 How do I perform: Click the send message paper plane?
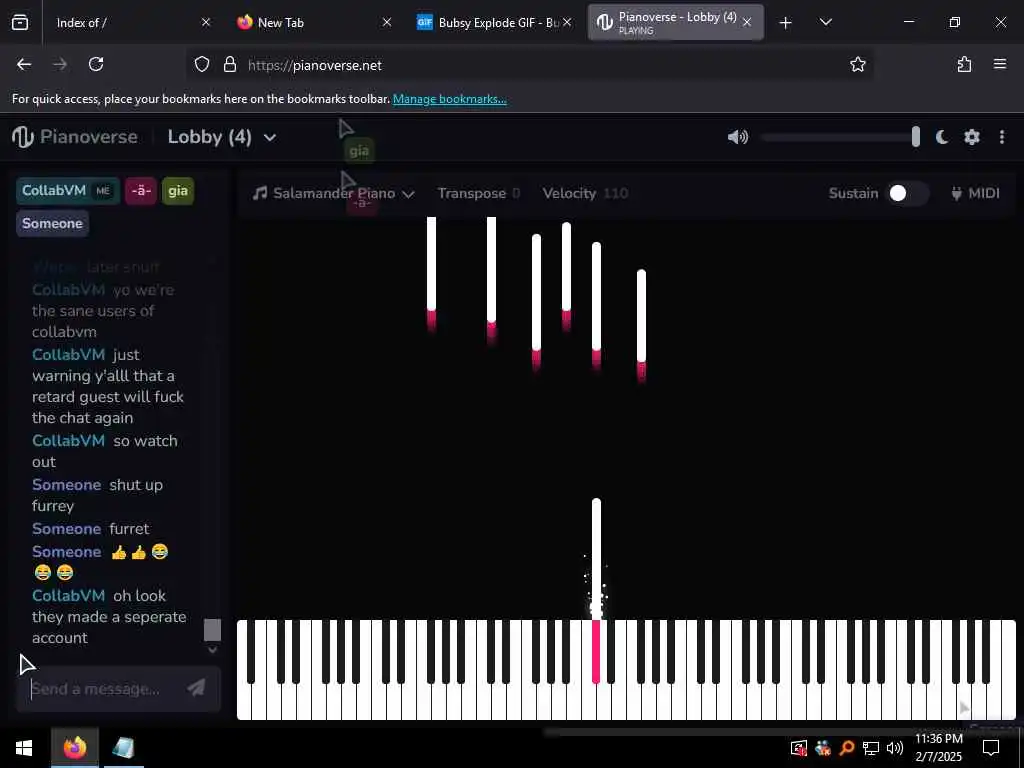[196, 688]
